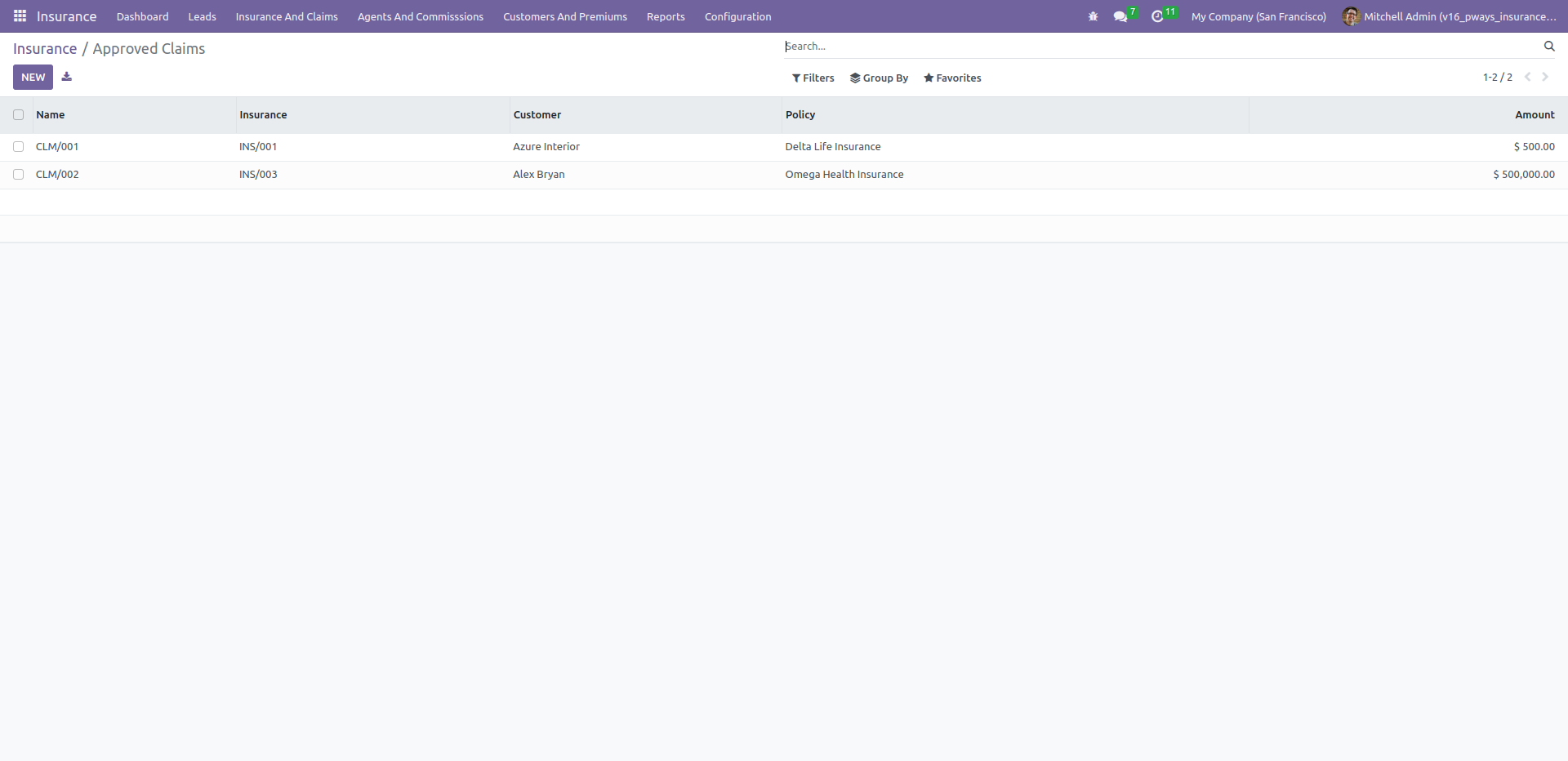Click the NEW button
The width and height of the screenshot is (1568, 761).
[33, 77]
